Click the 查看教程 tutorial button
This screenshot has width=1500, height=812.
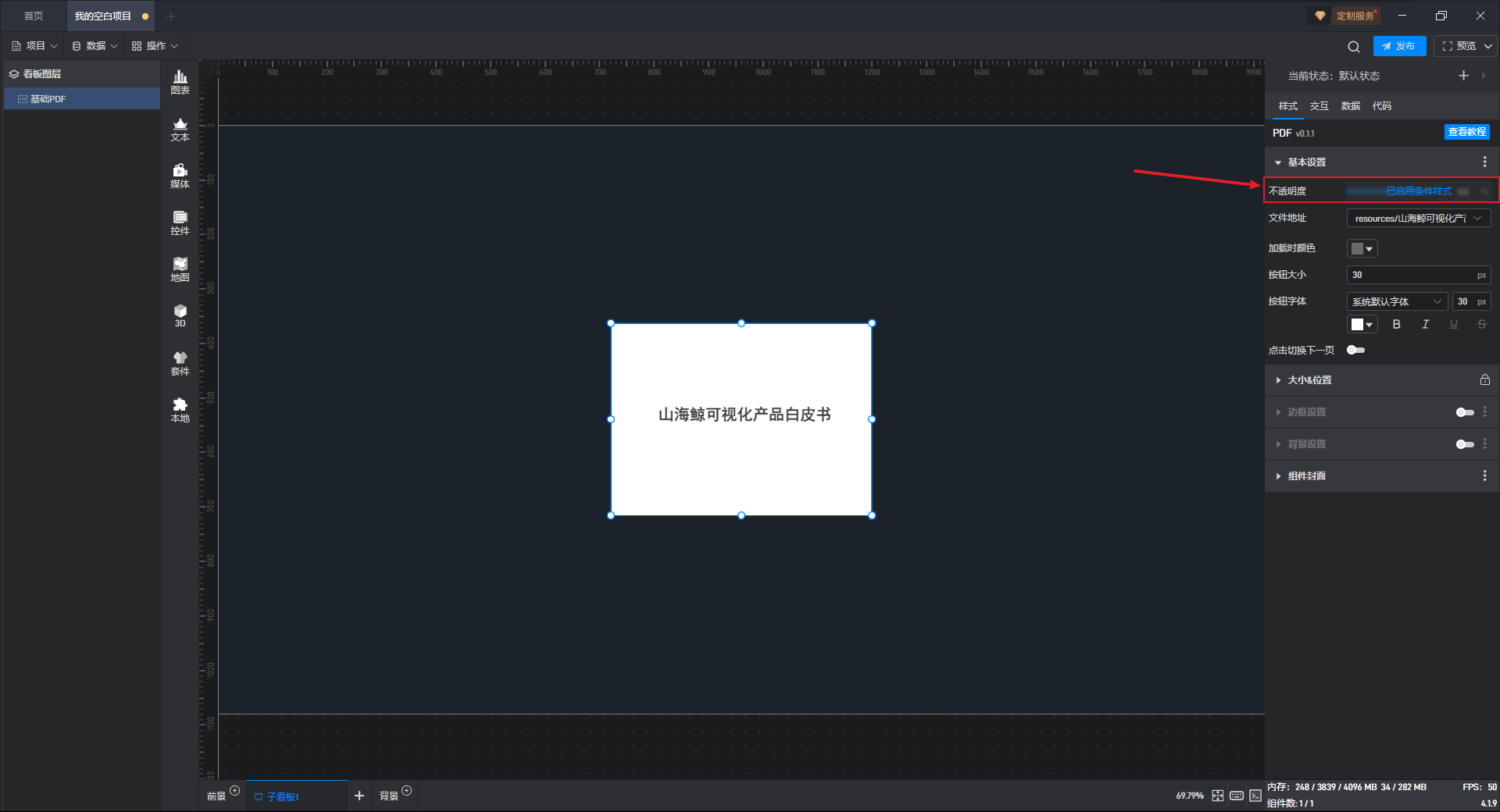(x=1466, y=132)
